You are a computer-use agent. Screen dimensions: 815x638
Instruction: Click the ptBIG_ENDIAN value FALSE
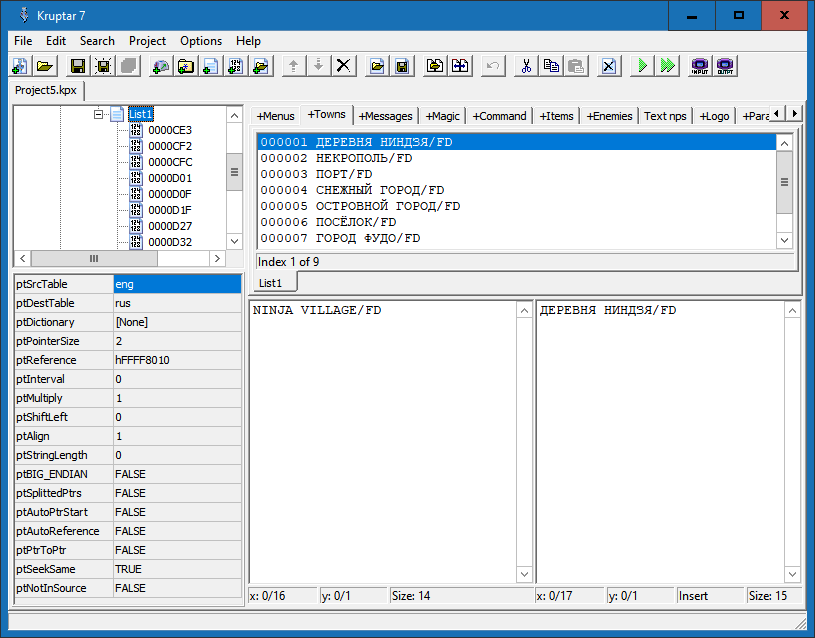click(x=177, y=474)
